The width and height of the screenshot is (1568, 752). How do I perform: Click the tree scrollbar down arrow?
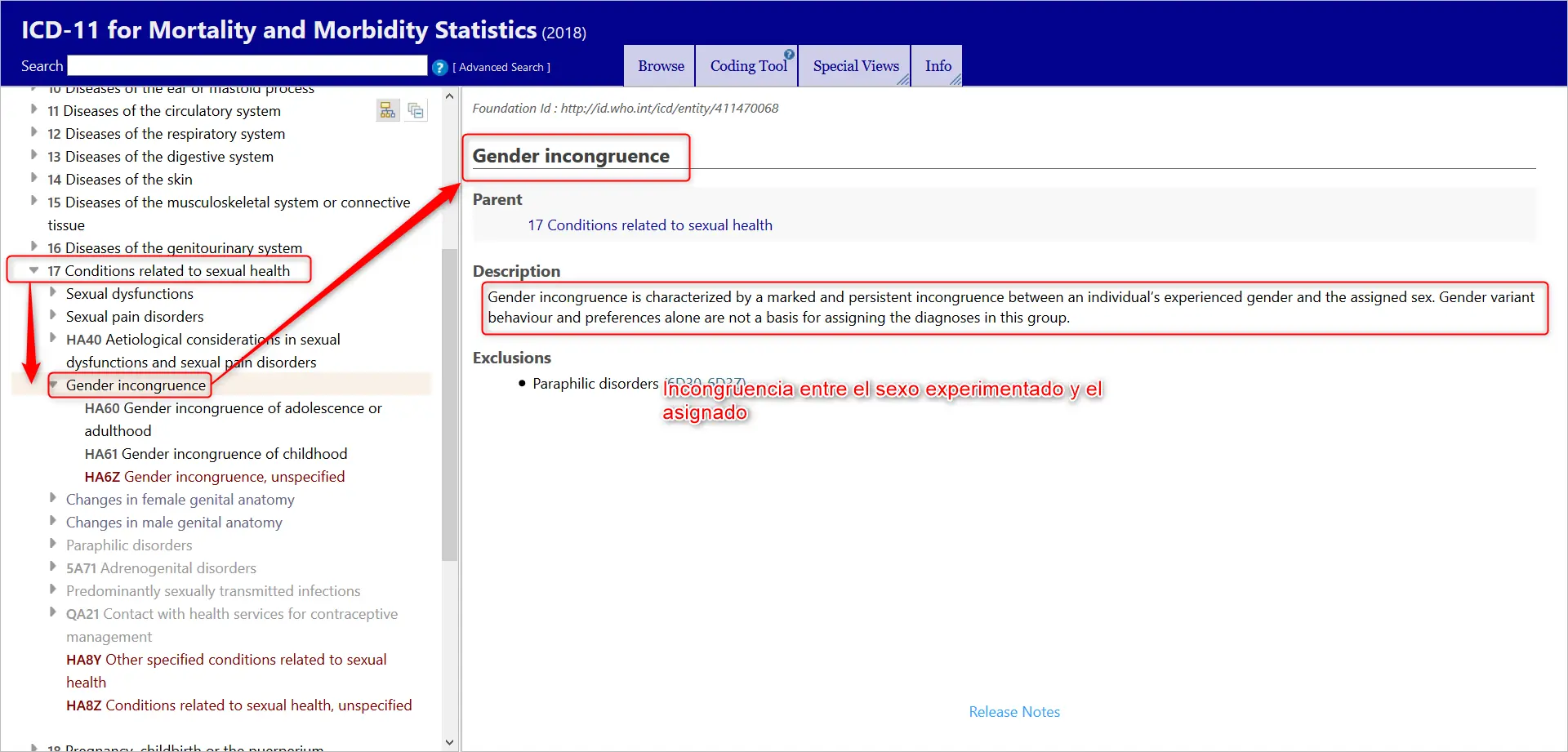[449, 742]
